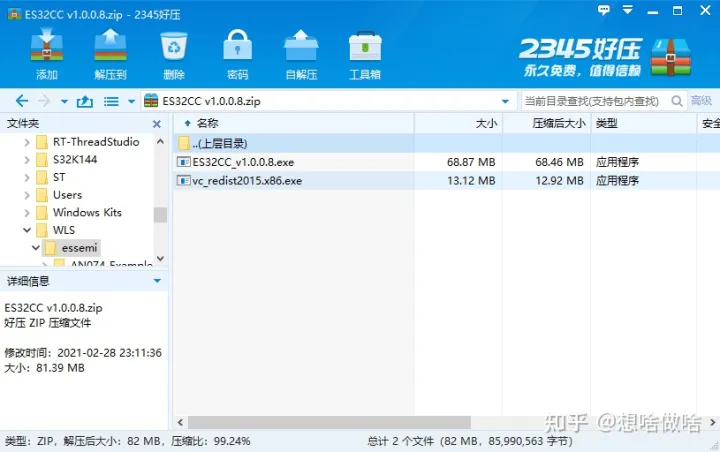Image resolution: width=720 pixels, height=452 pixels.
Task: Click the 自解压 (Self-extract) icon
Action: [301, 45]
